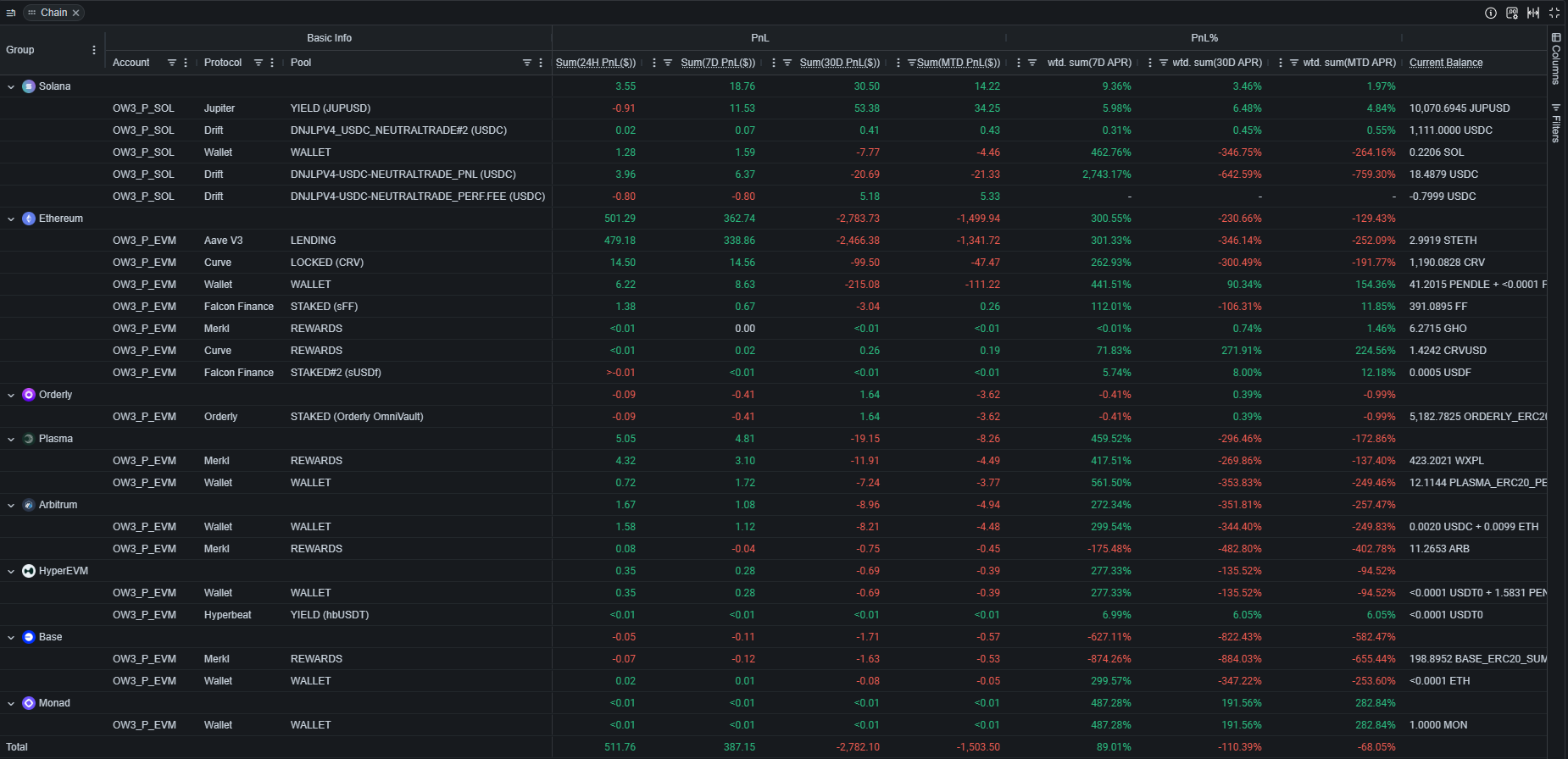
Task: Toggle the fullscreen collapse icon
Action: (x=1554, y=13)
